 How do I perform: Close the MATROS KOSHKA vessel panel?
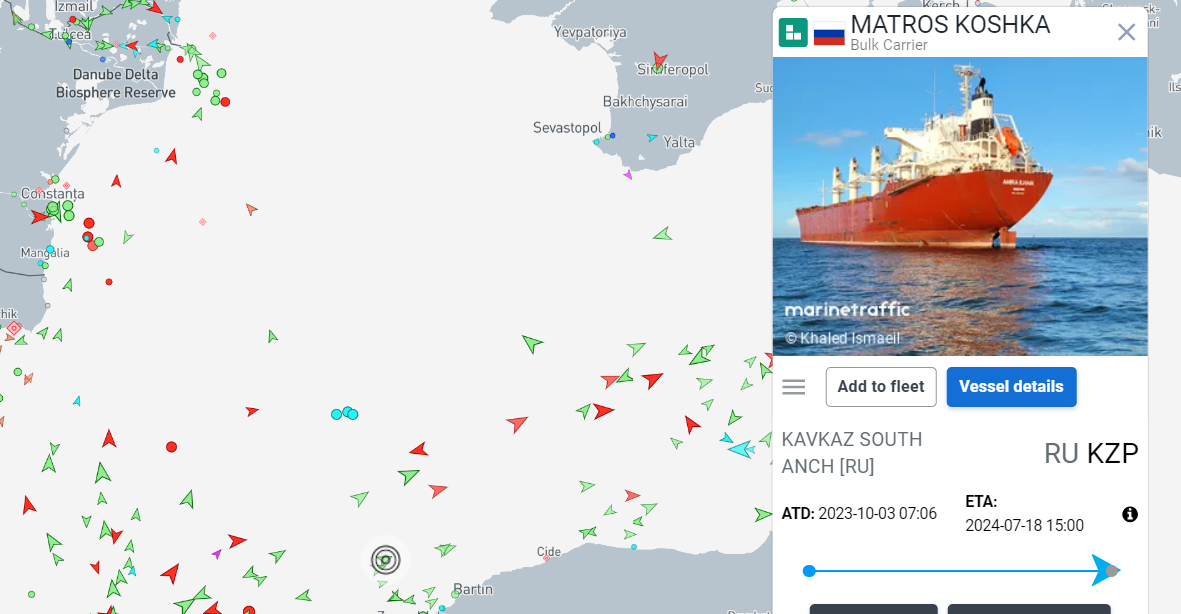(1126, 32)
